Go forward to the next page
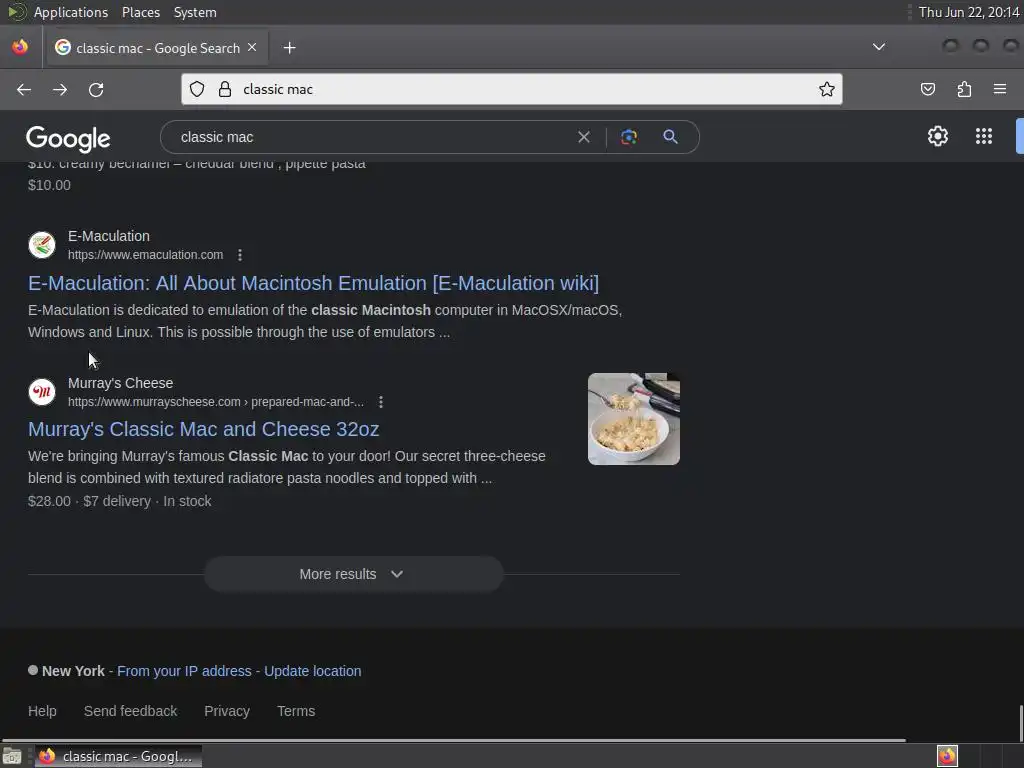Viewport: 1024px width, 768px height. coord(60,89)
